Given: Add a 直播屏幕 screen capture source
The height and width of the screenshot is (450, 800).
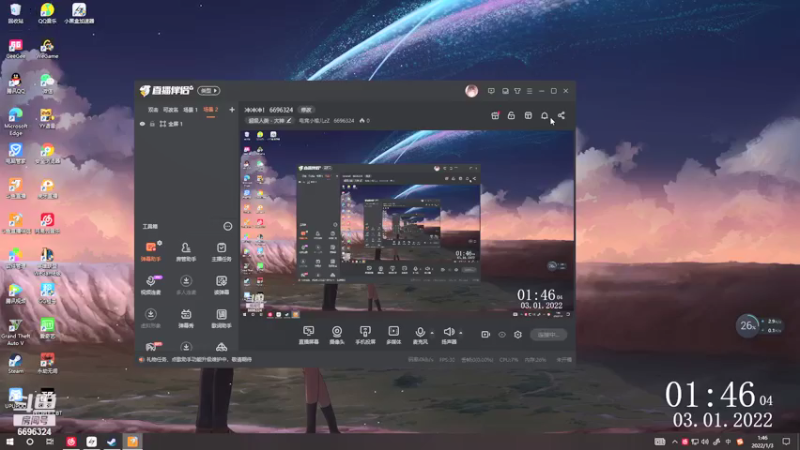Looking at the screenshot, I should point(309,335).
